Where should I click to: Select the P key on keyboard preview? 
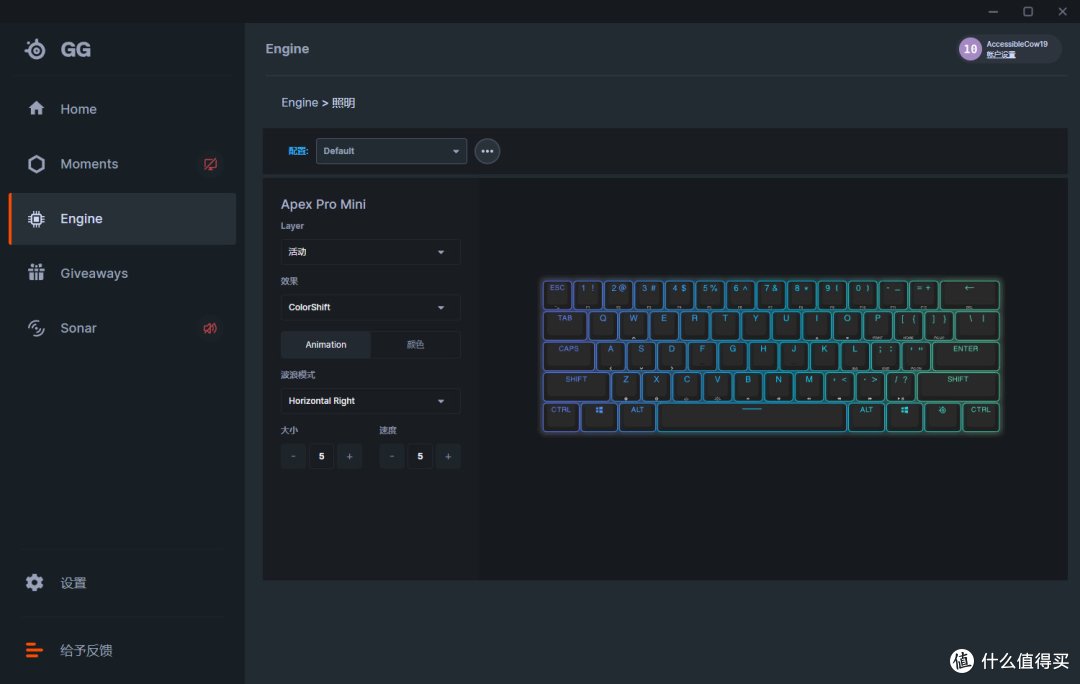[x=878, y=325]
